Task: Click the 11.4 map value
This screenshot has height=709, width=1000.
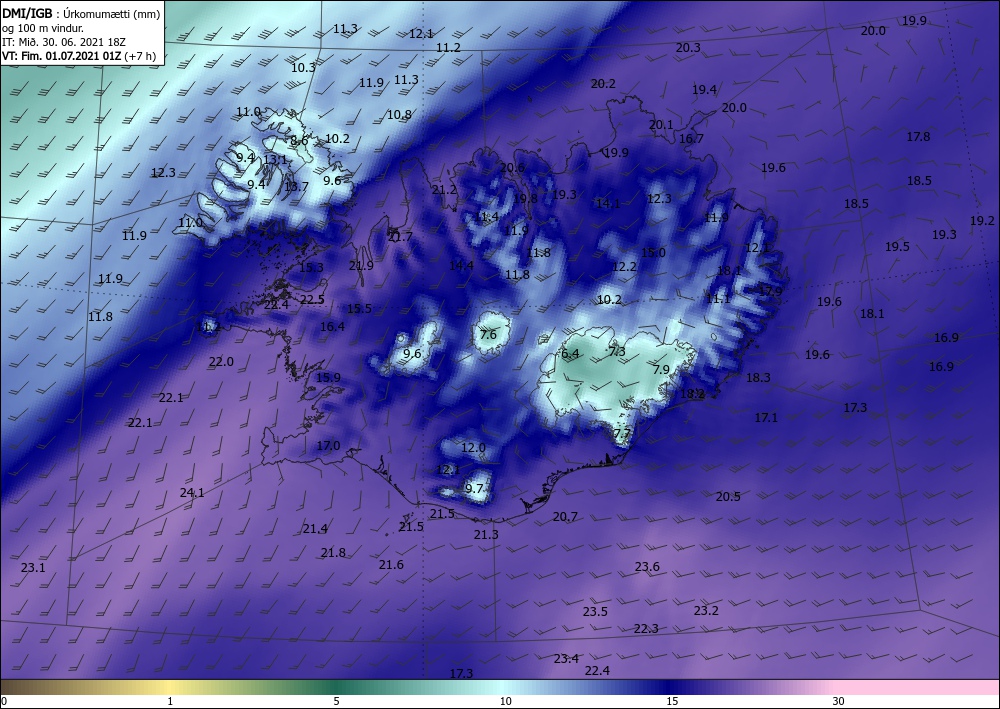Action: pos(487,217)
